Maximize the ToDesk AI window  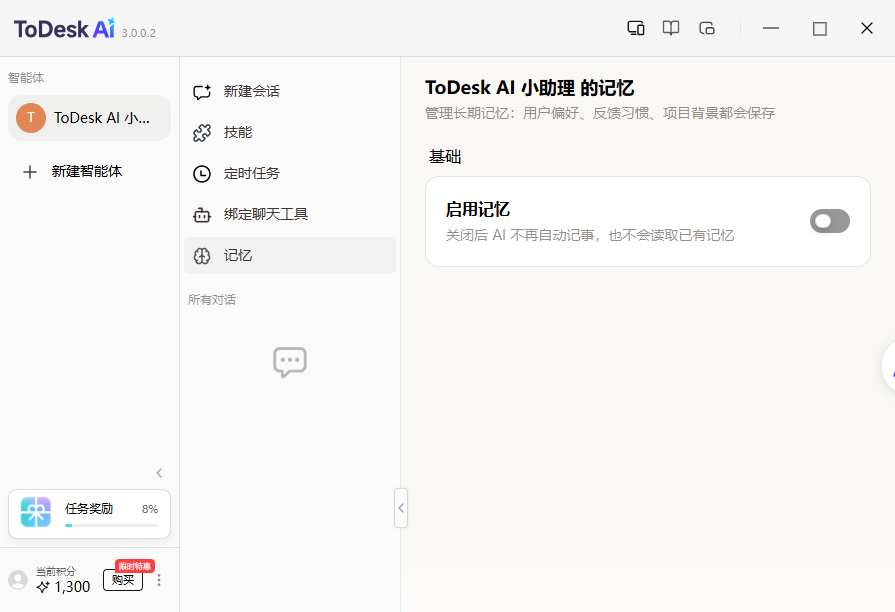click(820, 29)
